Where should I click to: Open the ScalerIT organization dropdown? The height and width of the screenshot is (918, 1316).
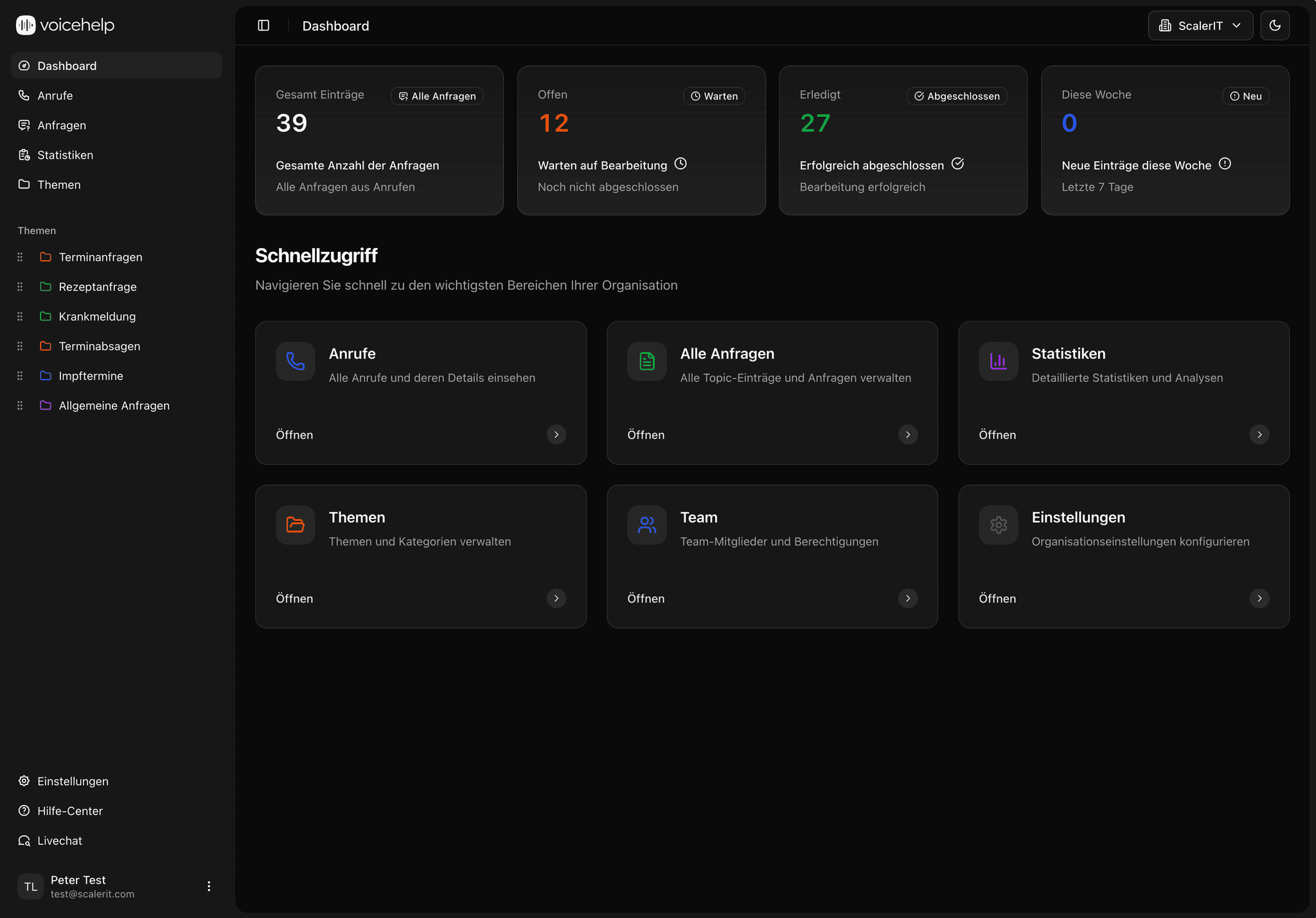pos(1200,26)
